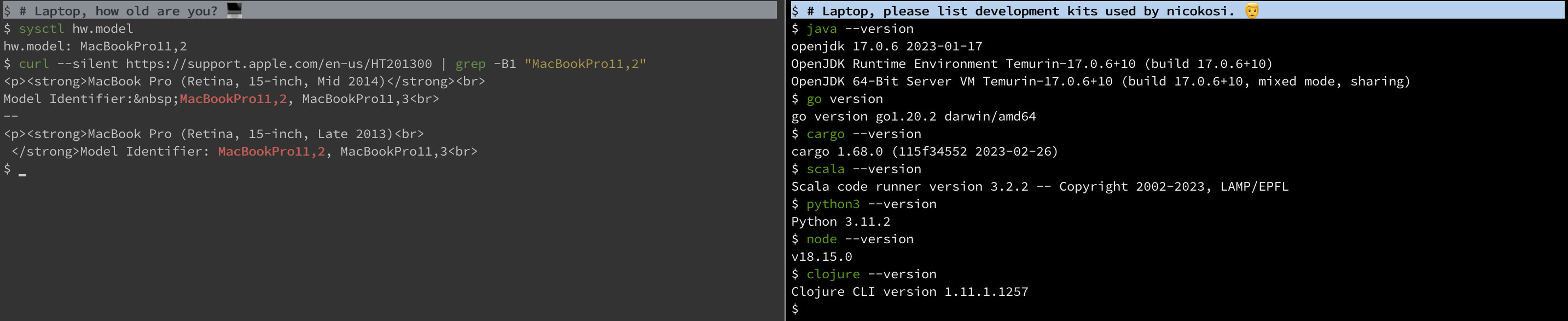The height and width of the screenshot is (321, 1568).
Task: Click the 'node' command word
Action: click(x=821, y=239)
